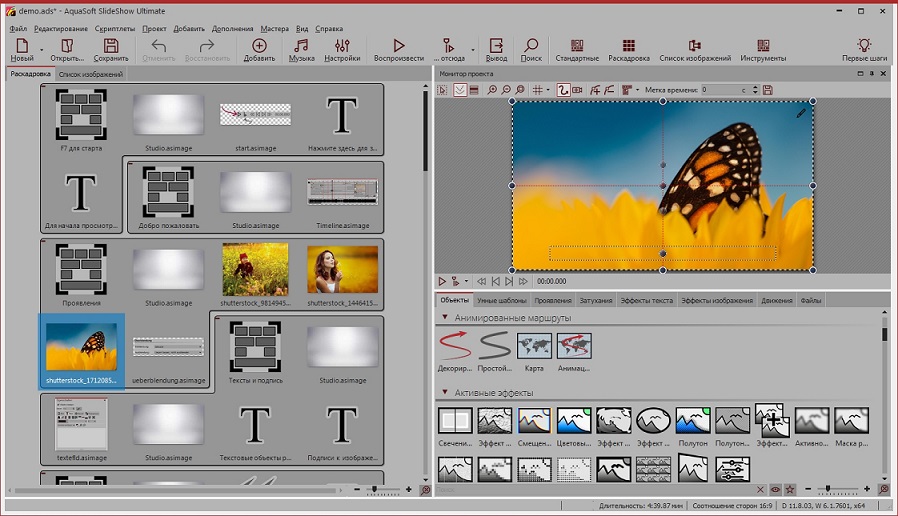Image resolution: width=898 pixels, height=516 pixels.
Task: Clear the toolbox search with the X button
Action: (760, 490)
